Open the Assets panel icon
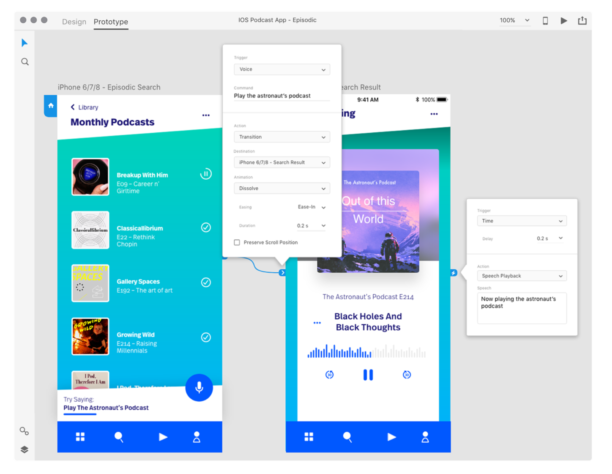This screenshot has height=474, width=612. click(x=24, y=431)
